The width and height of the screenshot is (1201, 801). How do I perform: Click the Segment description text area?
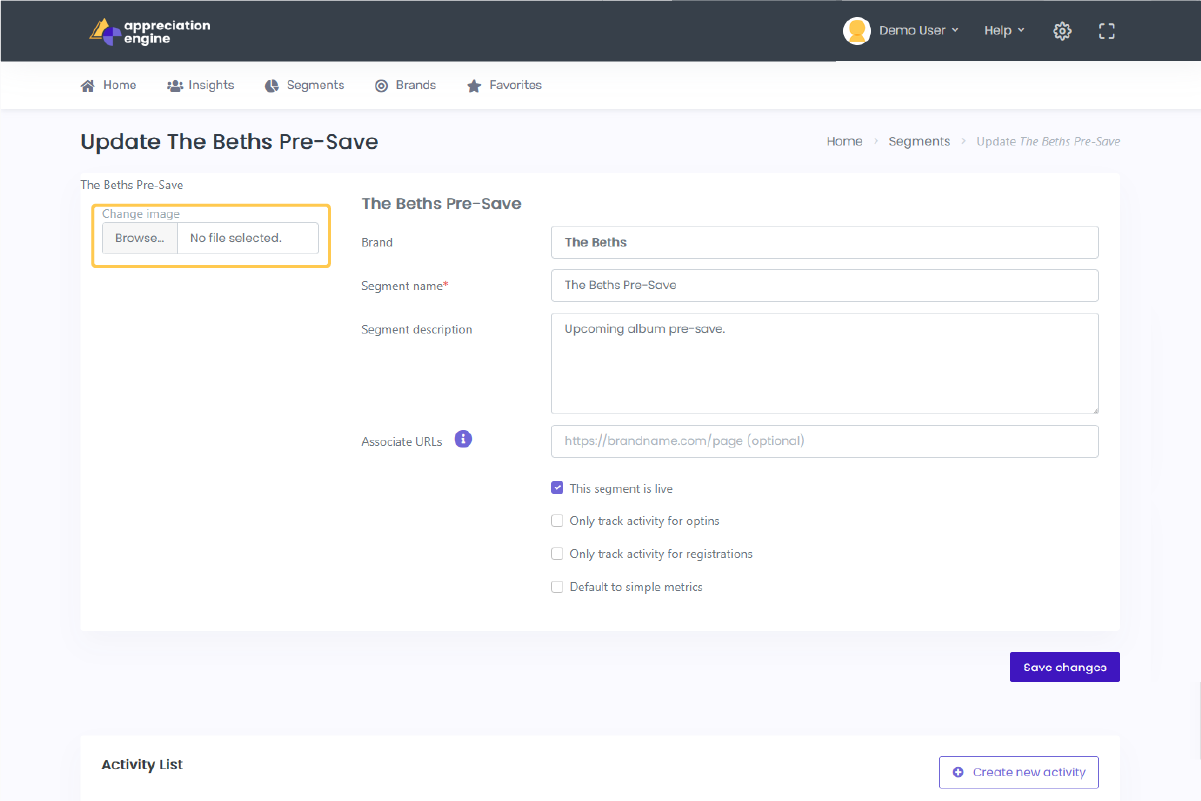(825, 363)
